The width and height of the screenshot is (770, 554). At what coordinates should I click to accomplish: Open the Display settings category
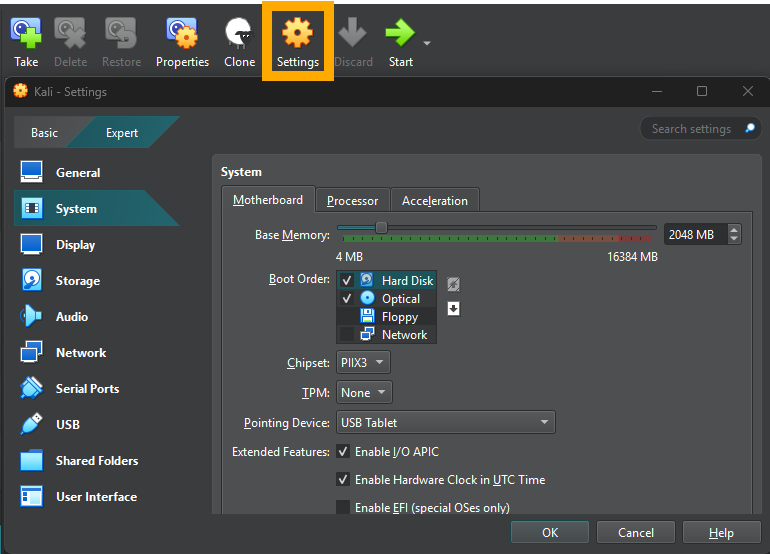pyautogui.click(x=96, y=245)
